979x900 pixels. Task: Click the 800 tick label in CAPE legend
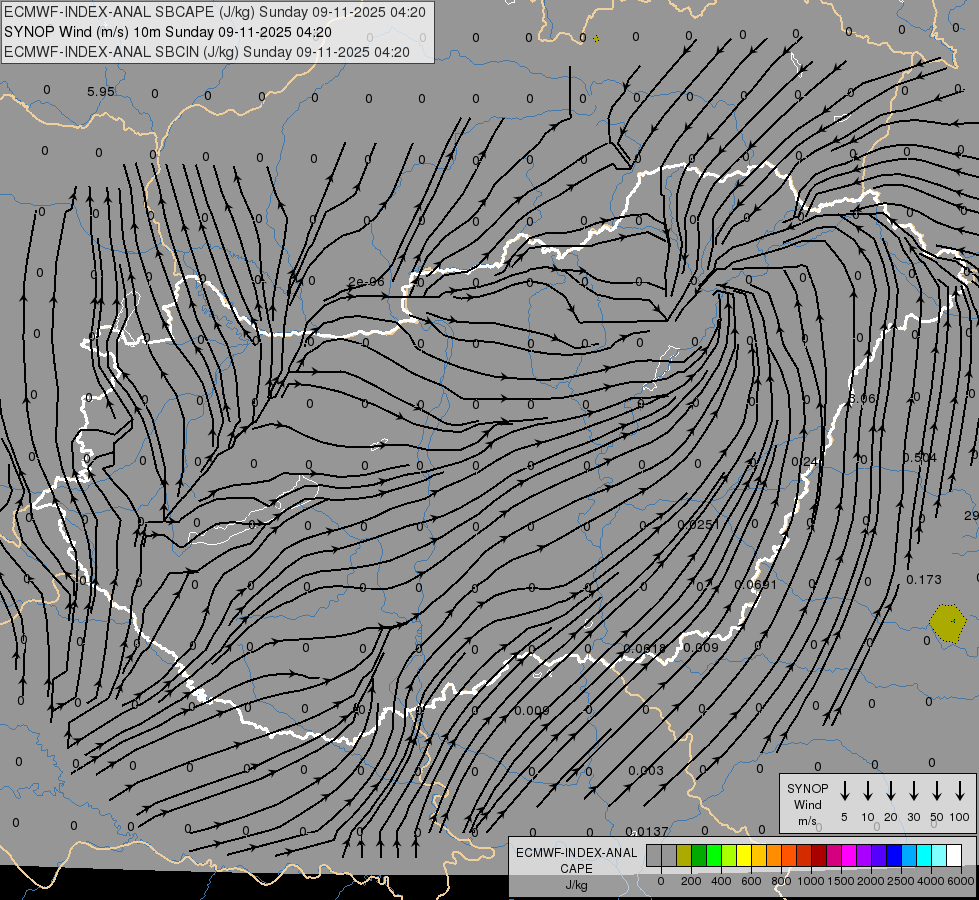(781, 881)
